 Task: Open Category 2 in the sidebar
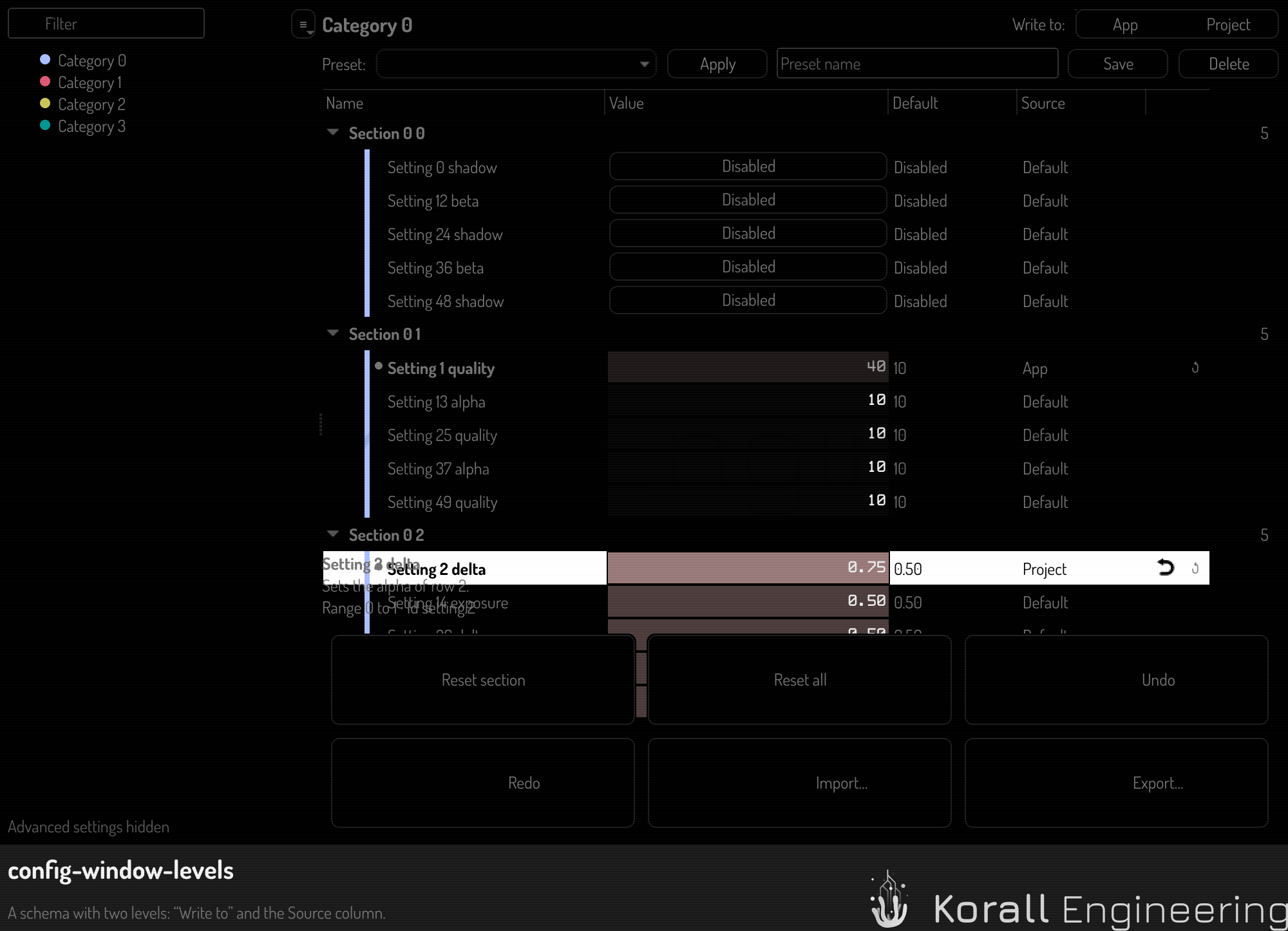pyautogui.click(x=91, y=104)
